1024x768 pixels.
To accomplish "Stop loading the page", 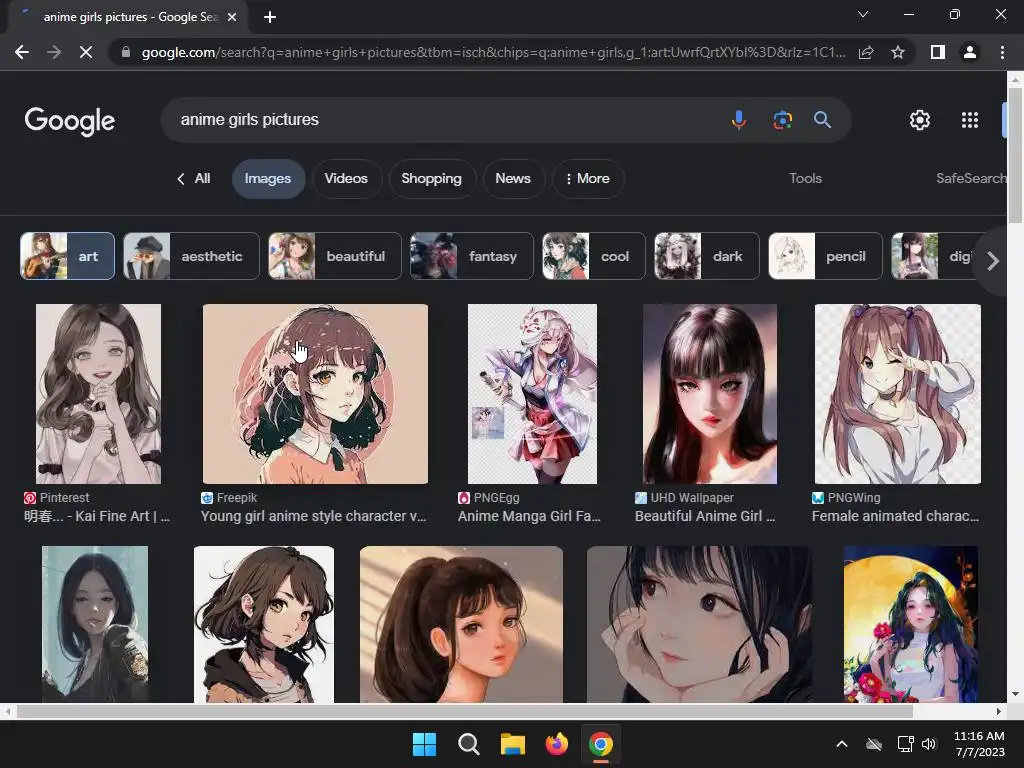I will click(86, 52).
